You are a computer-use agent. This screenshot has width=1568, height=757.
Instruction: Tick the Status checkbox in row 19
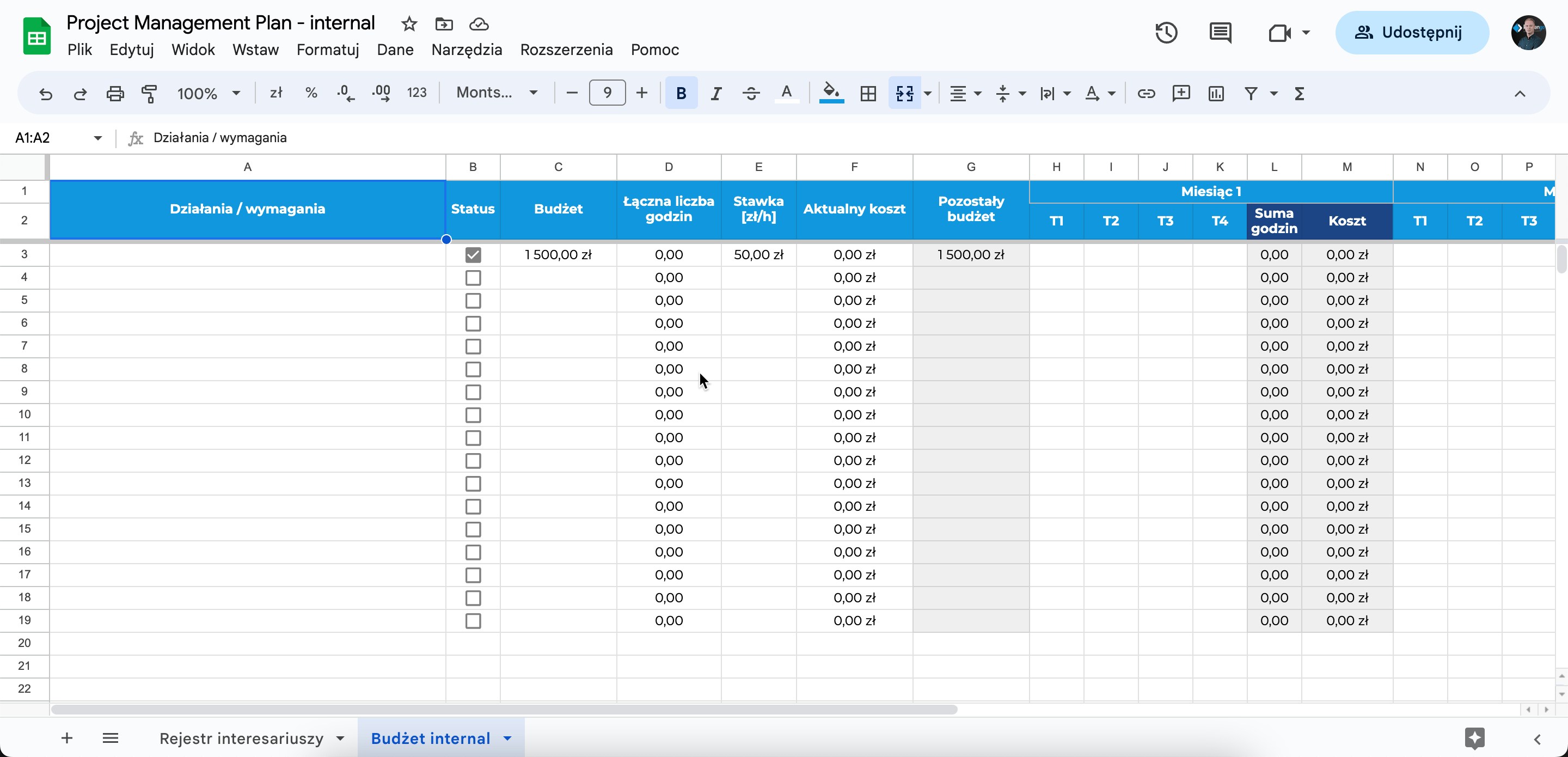[473, 621]
